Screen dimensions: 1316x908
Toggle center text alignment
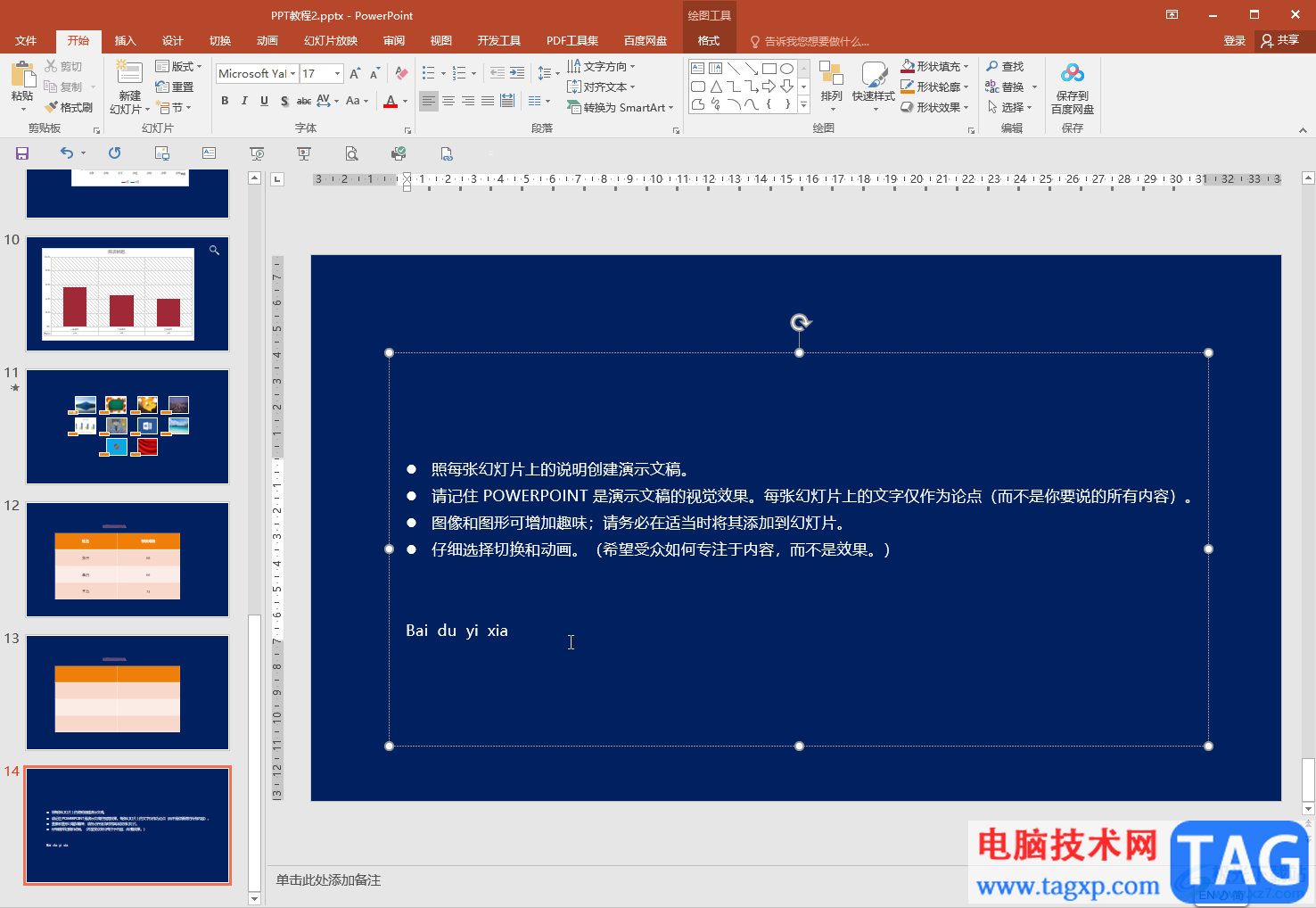point(448,101)
